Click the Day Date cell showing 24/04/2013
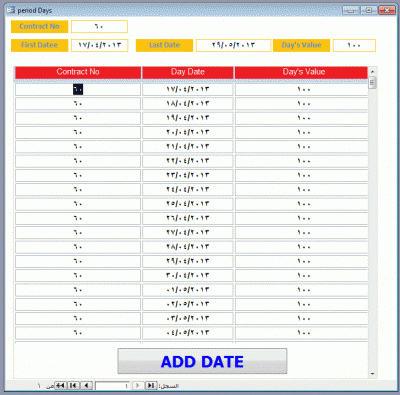 (188, 190)
